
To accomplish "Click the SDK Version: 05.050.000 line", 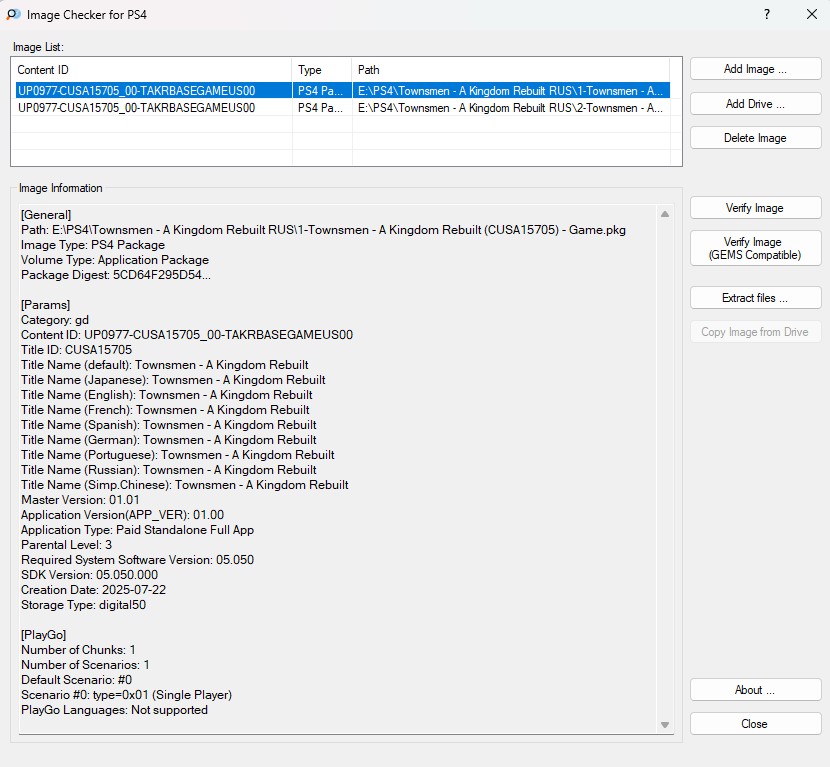I will 89,575.
